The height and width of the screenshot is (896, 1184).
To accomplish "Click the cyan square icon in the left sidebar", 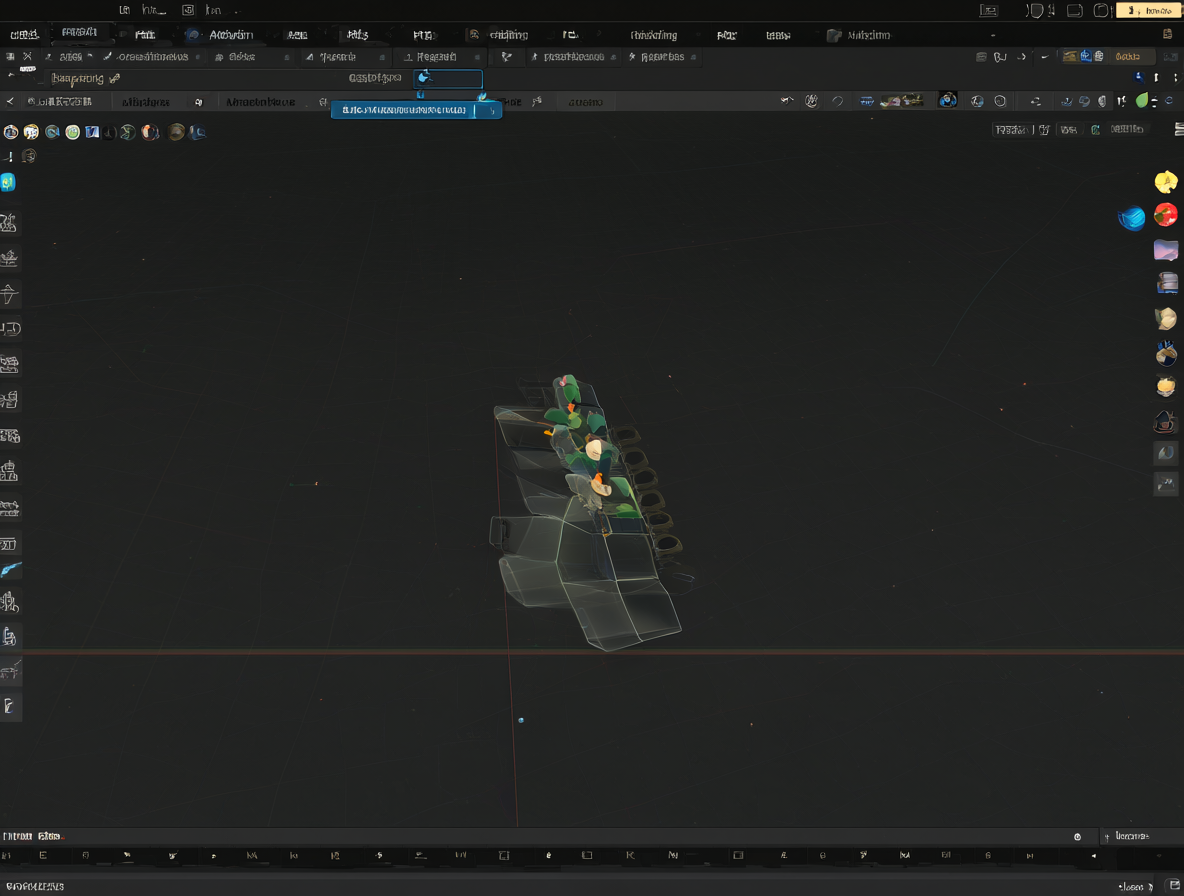I will tap(8, 182).
